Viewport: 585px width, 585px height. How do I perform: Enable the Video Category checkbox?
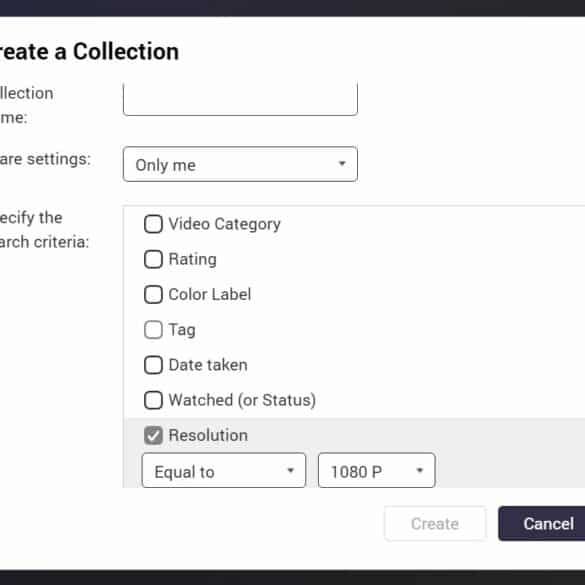(x=153, y=224)
